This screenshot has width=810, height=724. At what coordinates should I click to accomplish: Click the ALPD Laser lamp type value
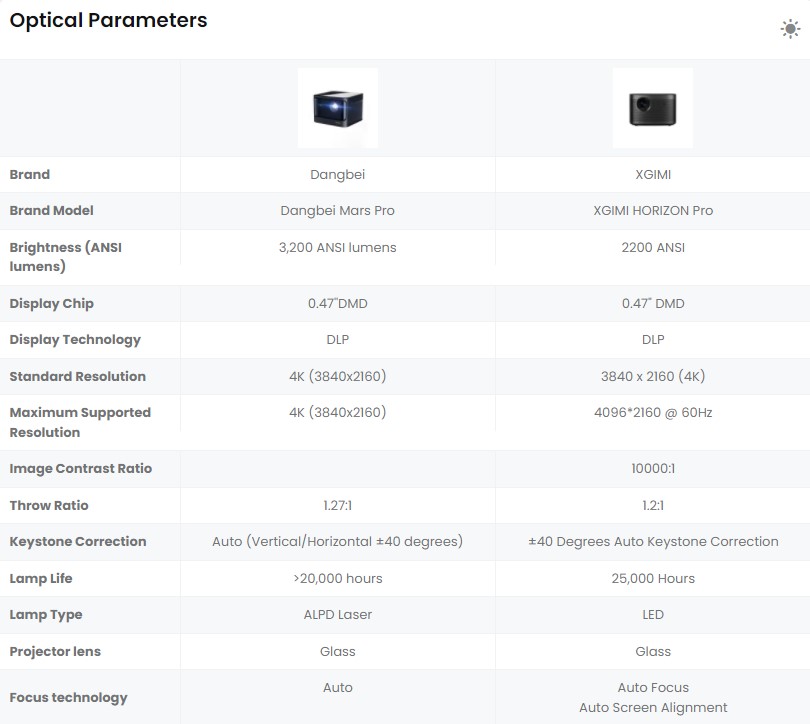pyautogui.click(x=338, y=615)
